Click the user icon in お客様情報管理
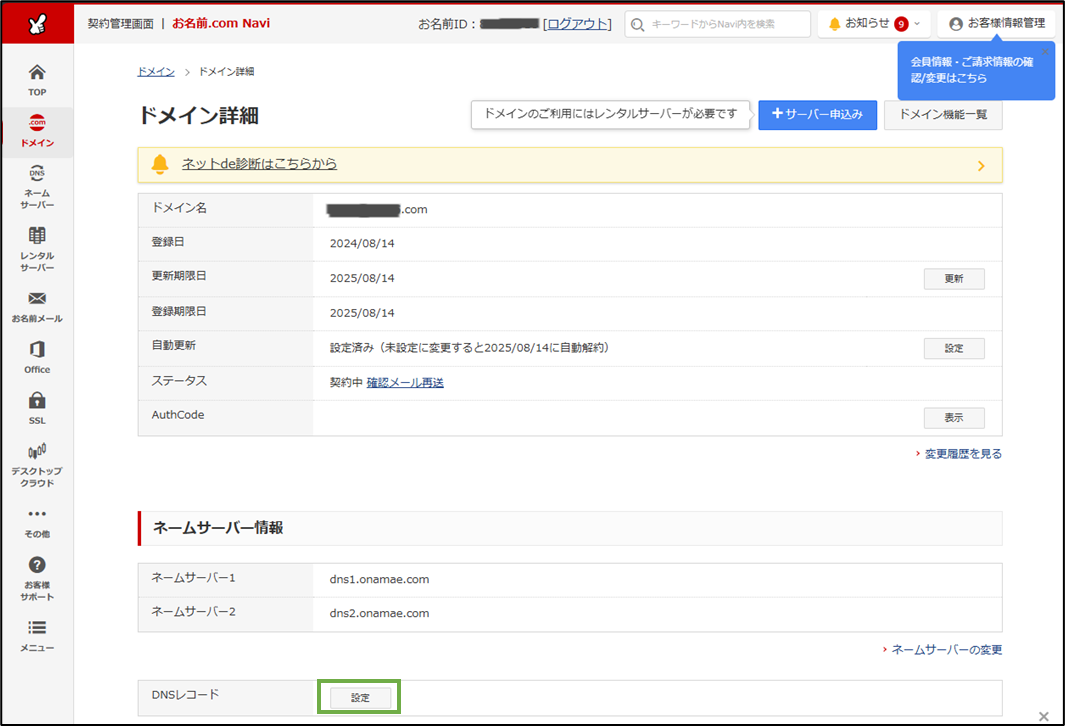 (x=956, y=24)
